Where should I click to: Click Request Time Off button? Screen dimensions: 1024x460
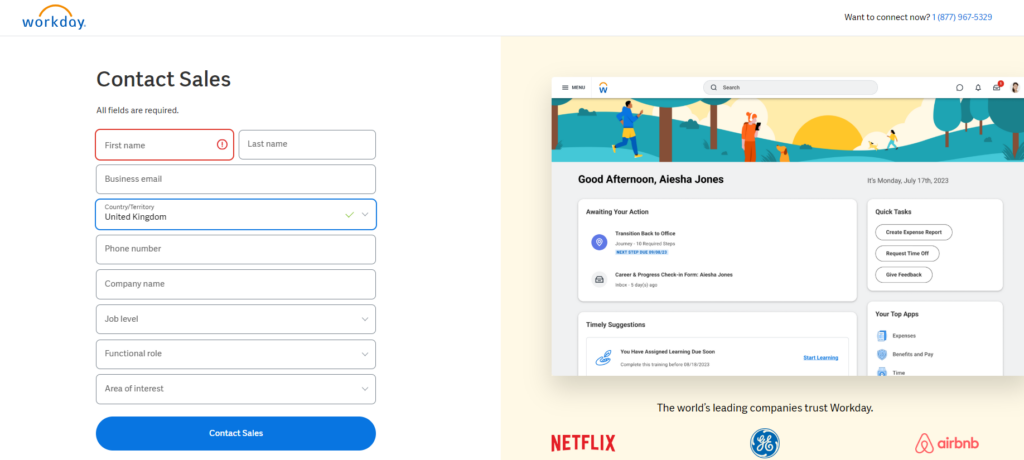pos(907,254)
